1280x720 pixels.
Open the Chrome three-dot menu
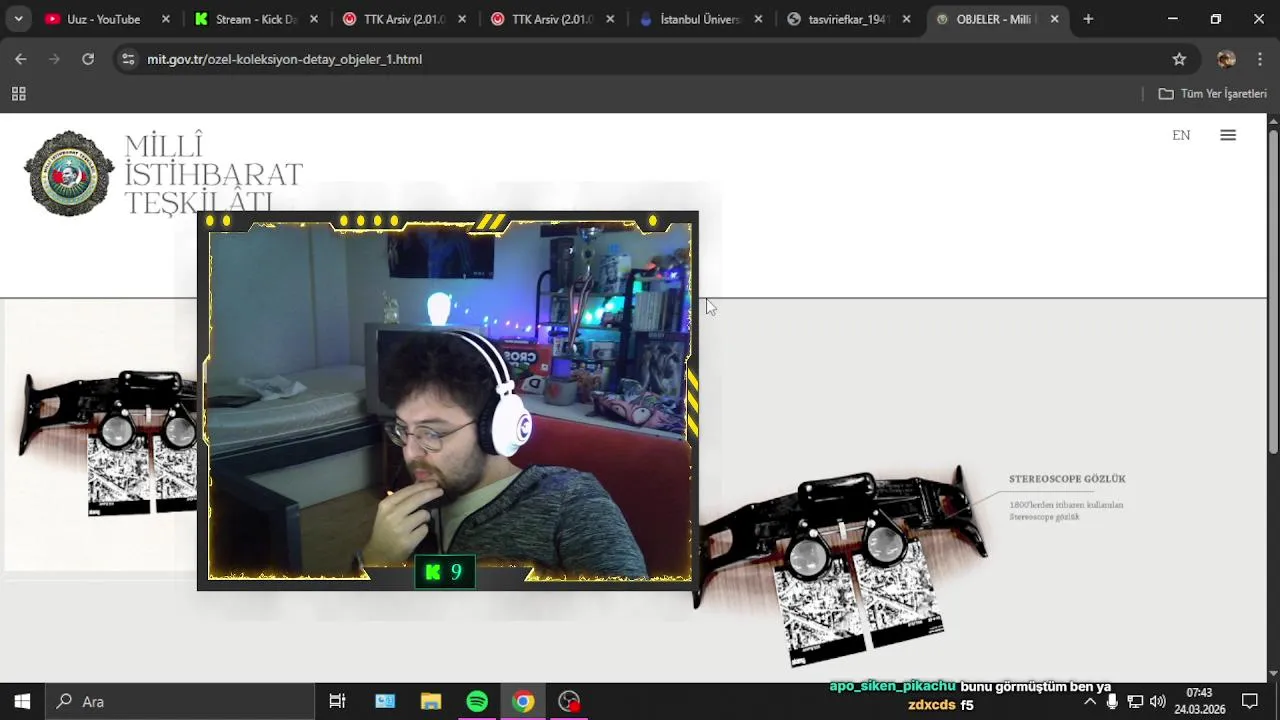point(1259,59)
